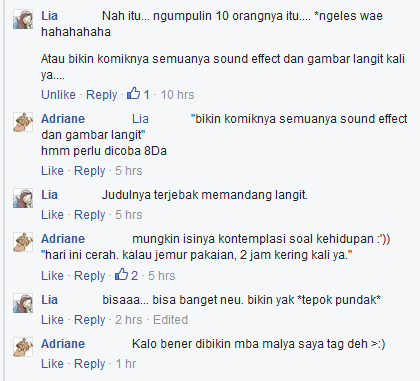Like Adriane's 'hmm perlu dicoba' comment
The height and width of the screenshot is (381, 420).
[x=52, y=171]
